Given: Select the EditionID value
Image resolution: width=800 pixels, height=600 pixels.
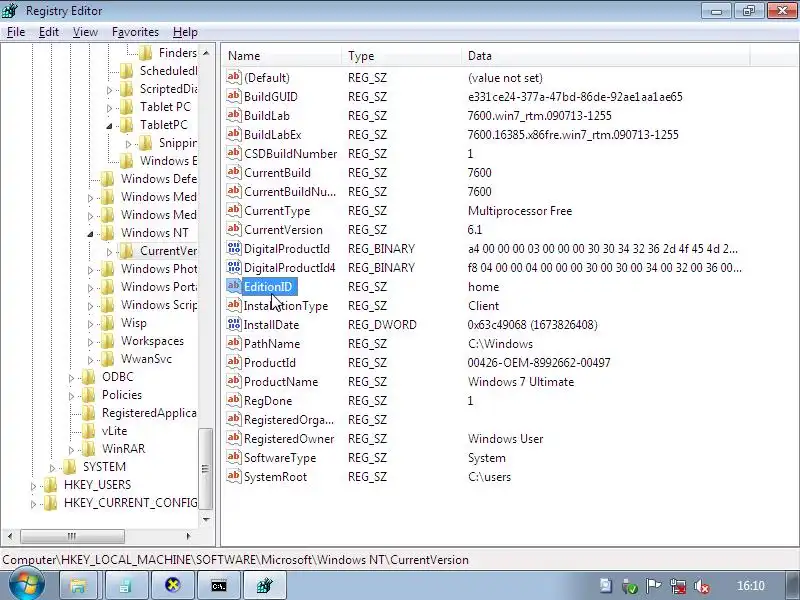Looking at the screenshot, I should 268,287.
